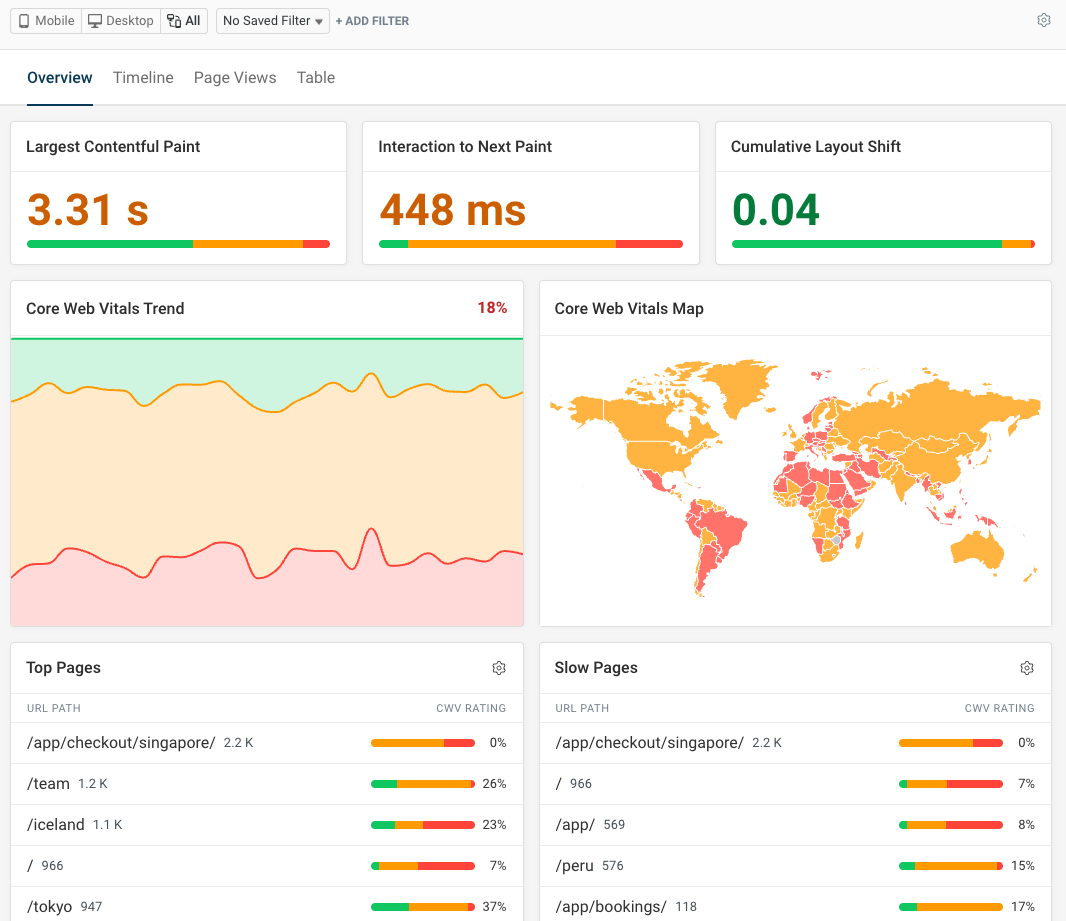
Task: Open the Page Views tab
Action: [x=235, y=77]
